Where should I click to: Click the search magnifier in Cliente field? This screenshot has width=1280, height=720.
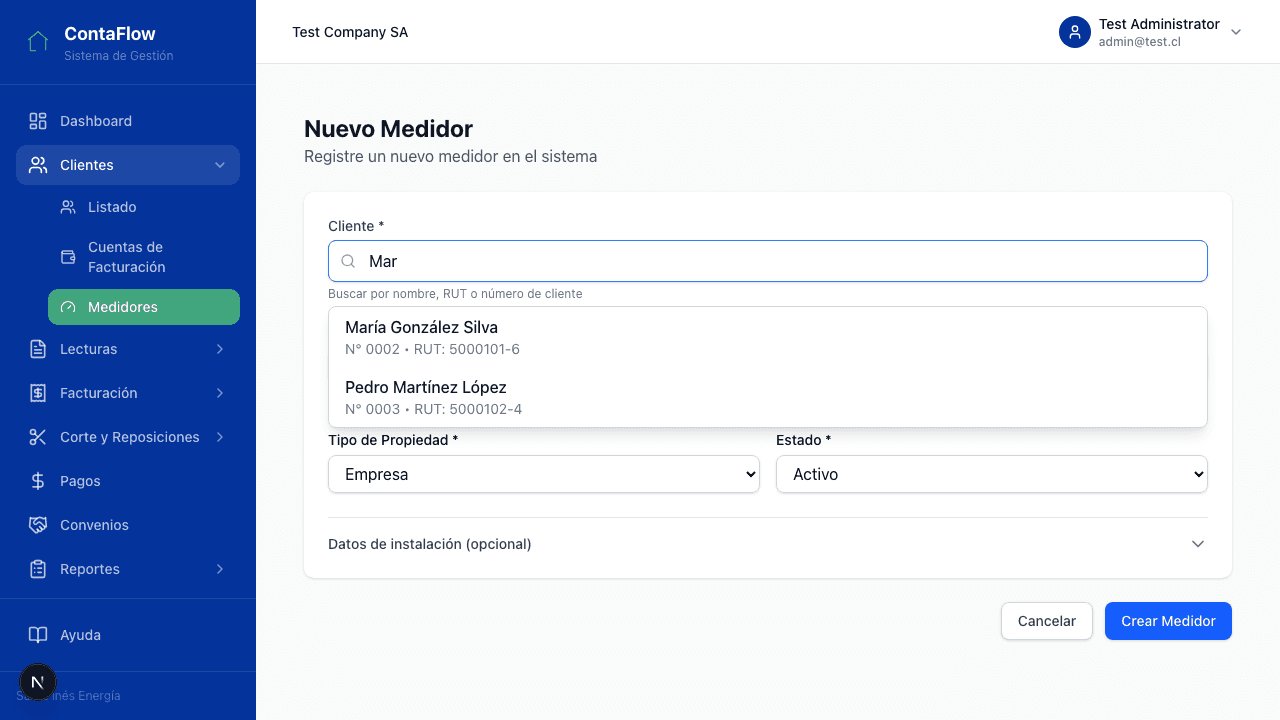[349, 261]
